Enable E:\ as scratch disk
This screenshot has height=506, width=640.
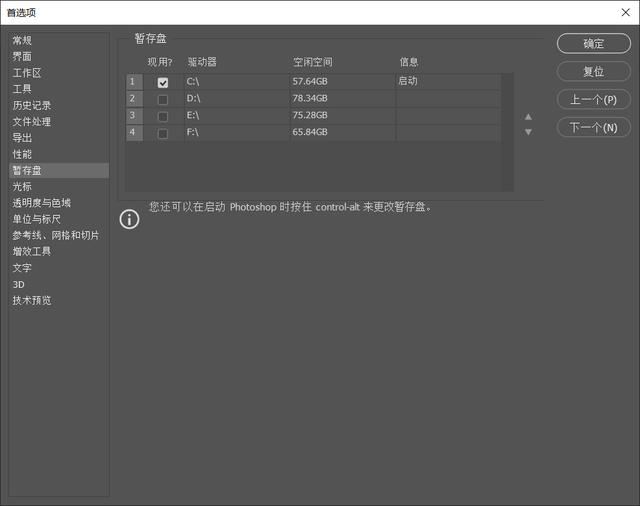click(x=163, y=117)
